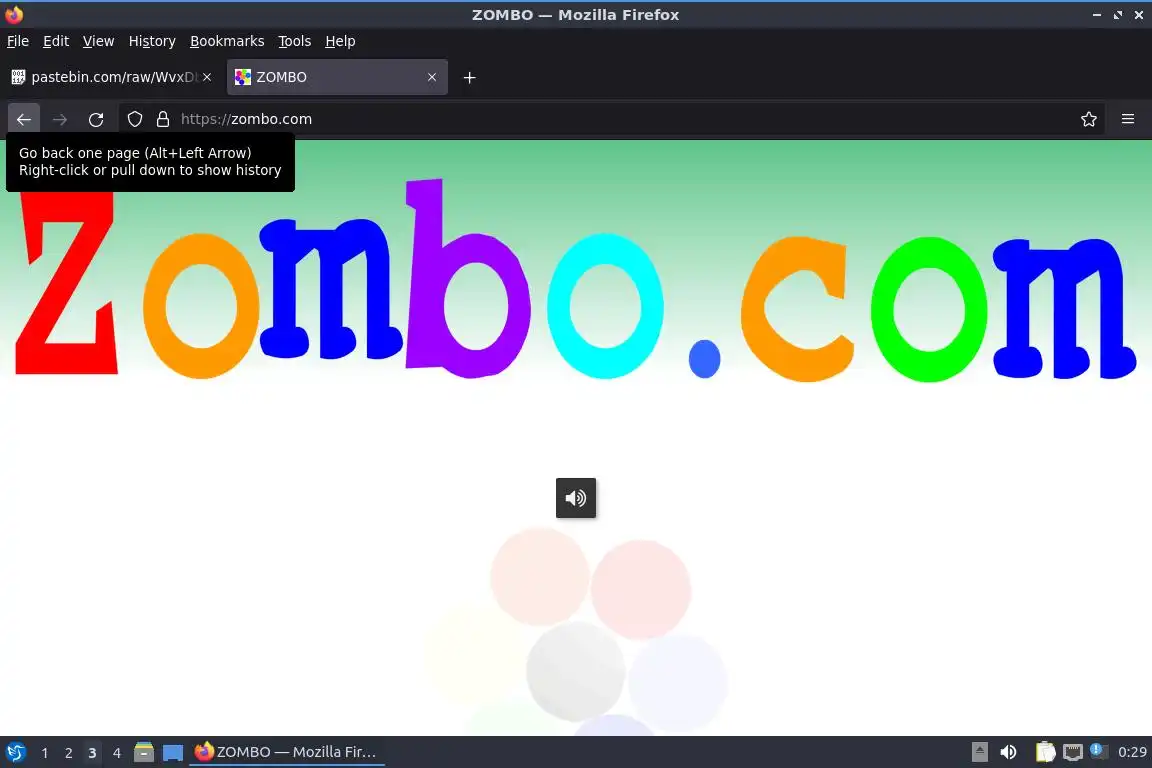Screen dimensions: 1152x768
Task: Open the system volume tray icon
Action: (1008, 753)
